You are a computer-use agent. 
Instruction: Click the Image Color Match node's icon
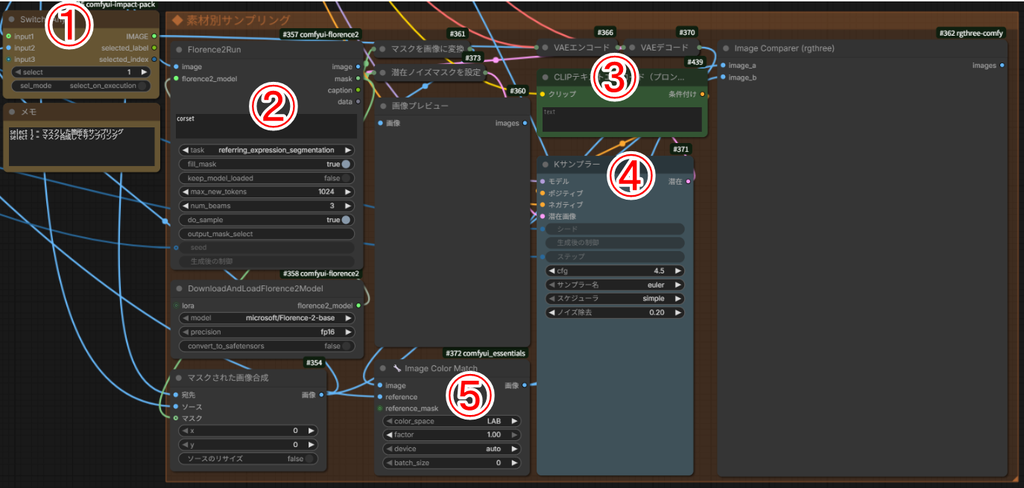(396, 368)
